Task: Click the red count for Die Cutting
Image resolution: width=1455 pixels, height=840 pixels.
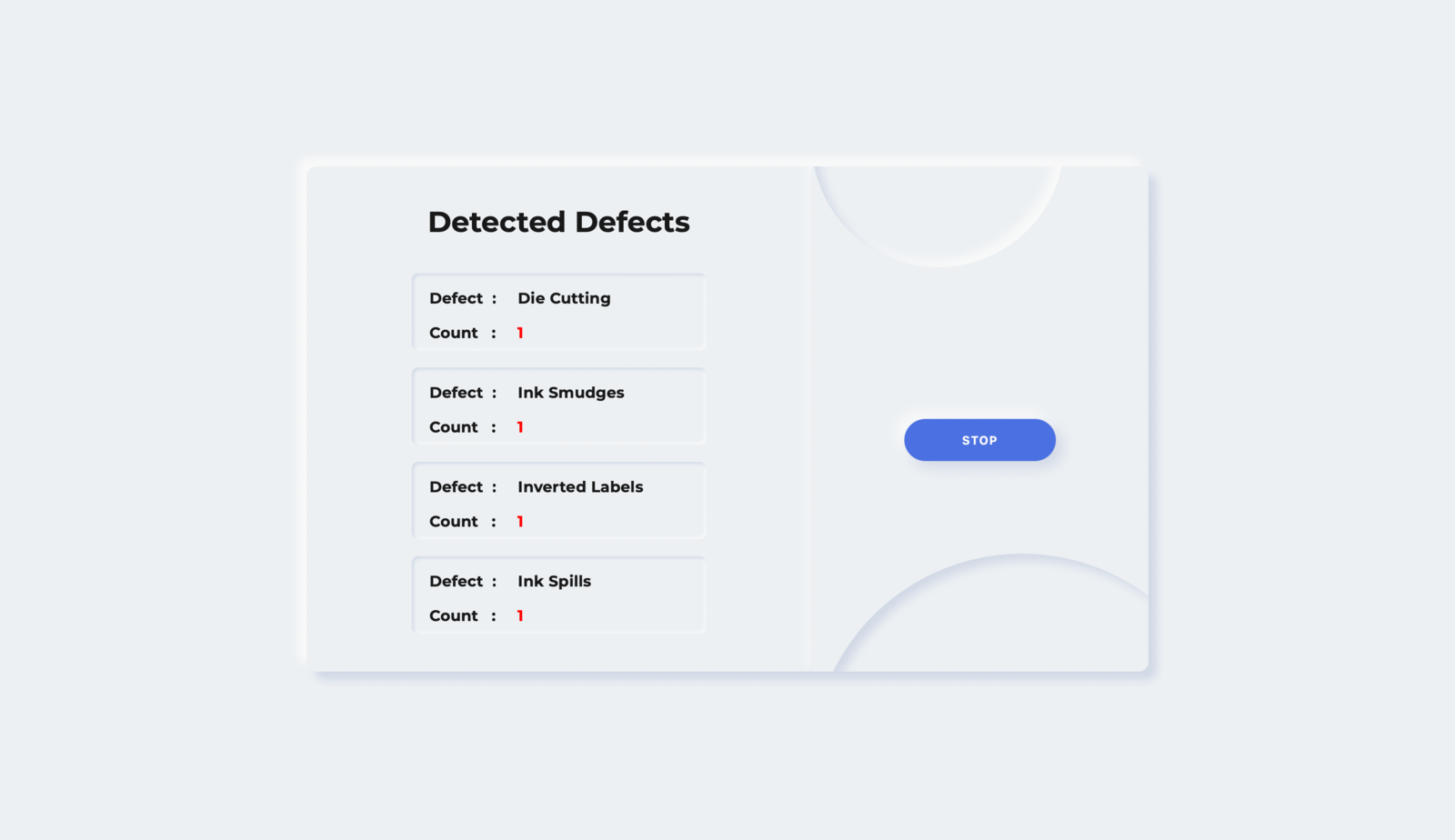Action: click(520, 333)
